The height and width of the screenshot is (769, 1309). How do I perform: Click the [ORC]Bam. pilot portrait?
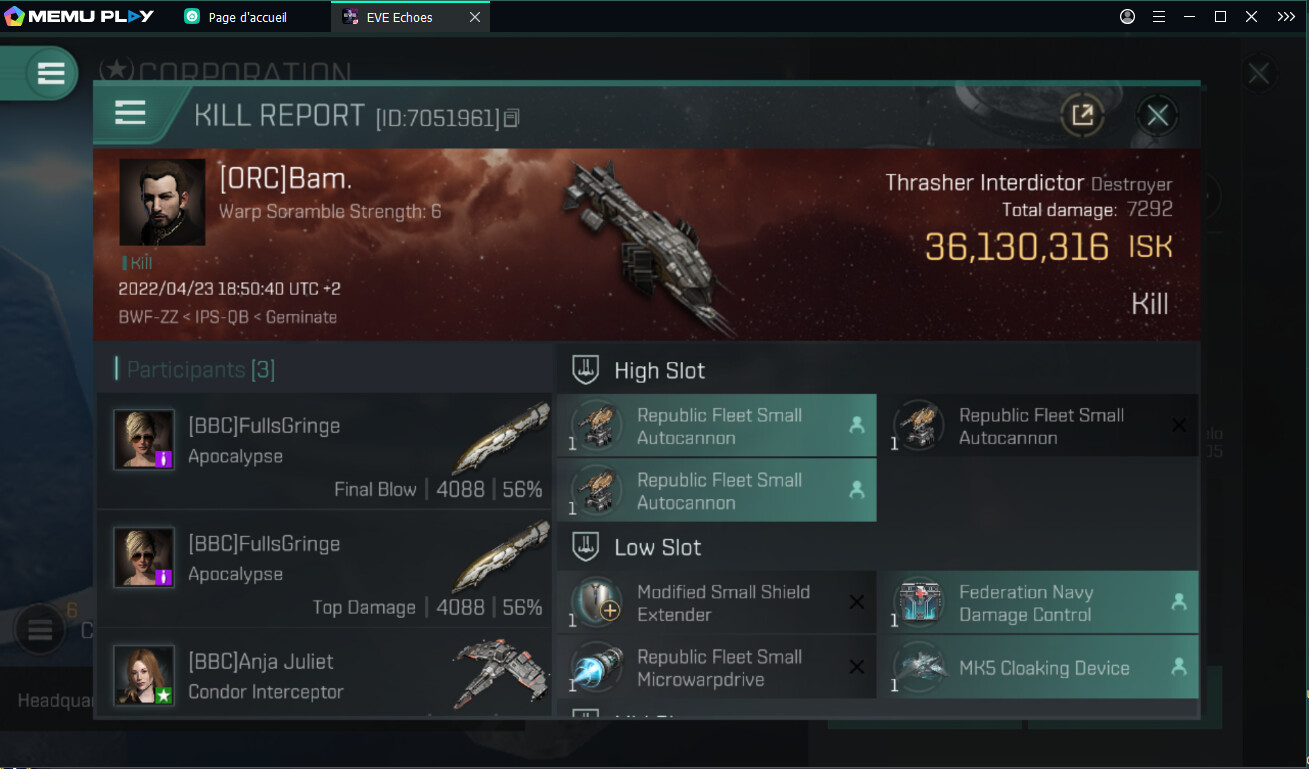coord(162,202)
